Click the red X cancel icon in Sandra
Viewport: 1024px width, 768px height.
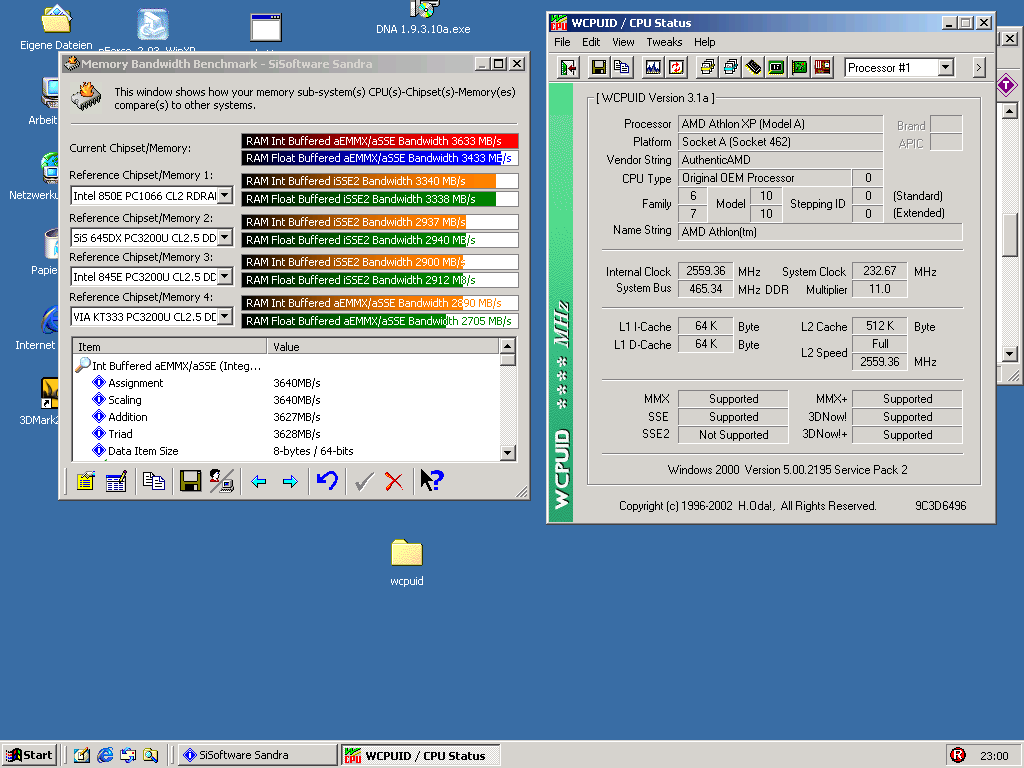(394, 482)
